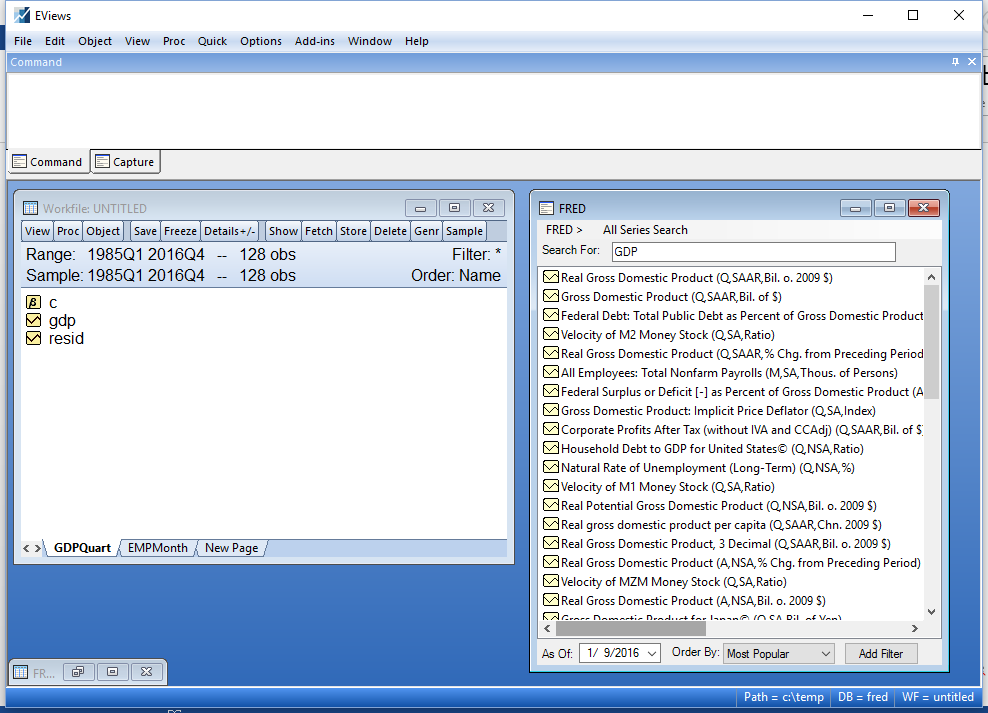The height and width of the screenshot is (713, 988).
Task: Expand the Order By Most Popular dropdown
Action: (825, 654)
